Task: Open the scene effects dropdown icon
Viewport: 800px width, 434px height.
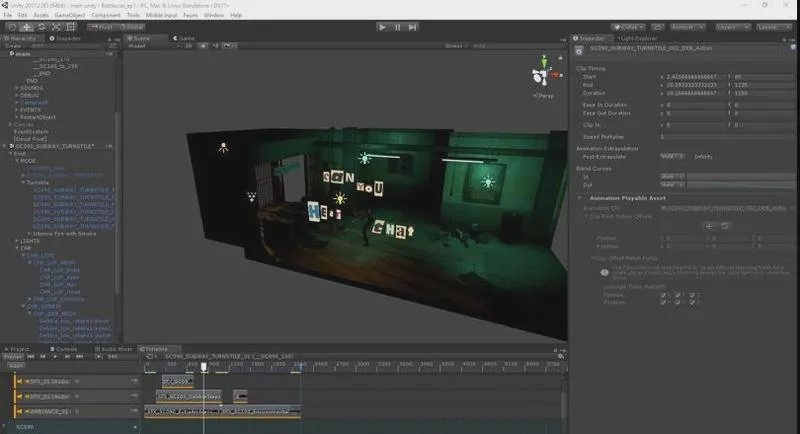Action: pyautogui.click(x=228, y=46)
